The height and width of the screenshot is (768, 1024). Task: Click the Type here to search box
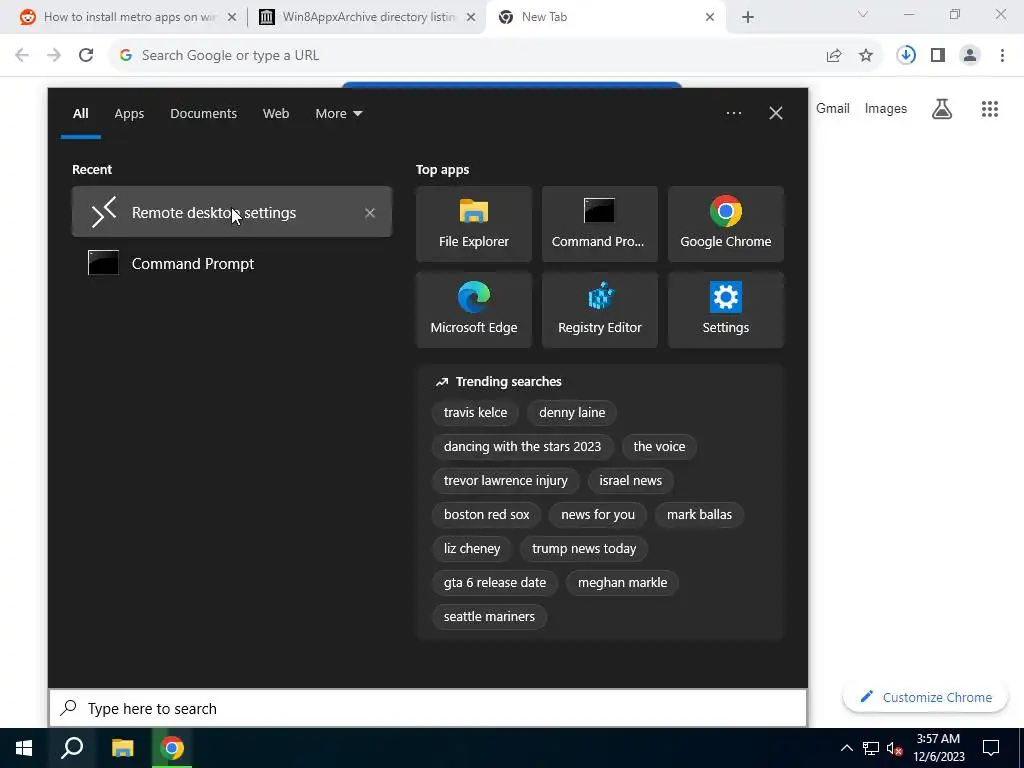[428, 708]
